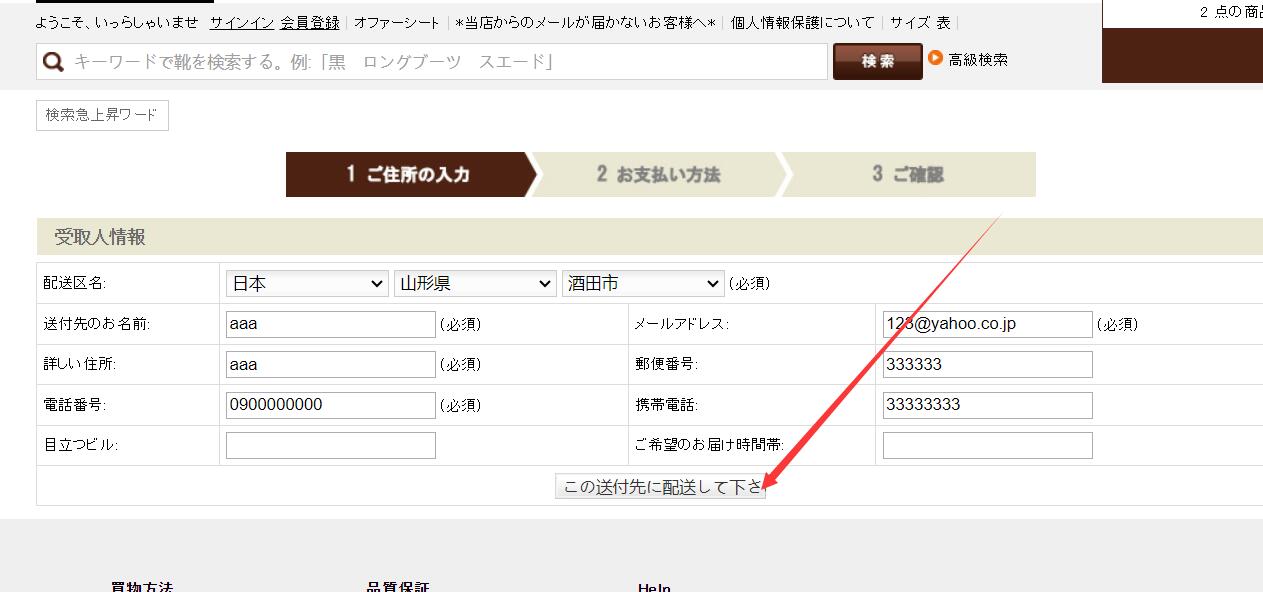Click the magnifying glass search icon
Image resolution: width=1263 pixels, height=592 pixels.
tap(54, 62)
